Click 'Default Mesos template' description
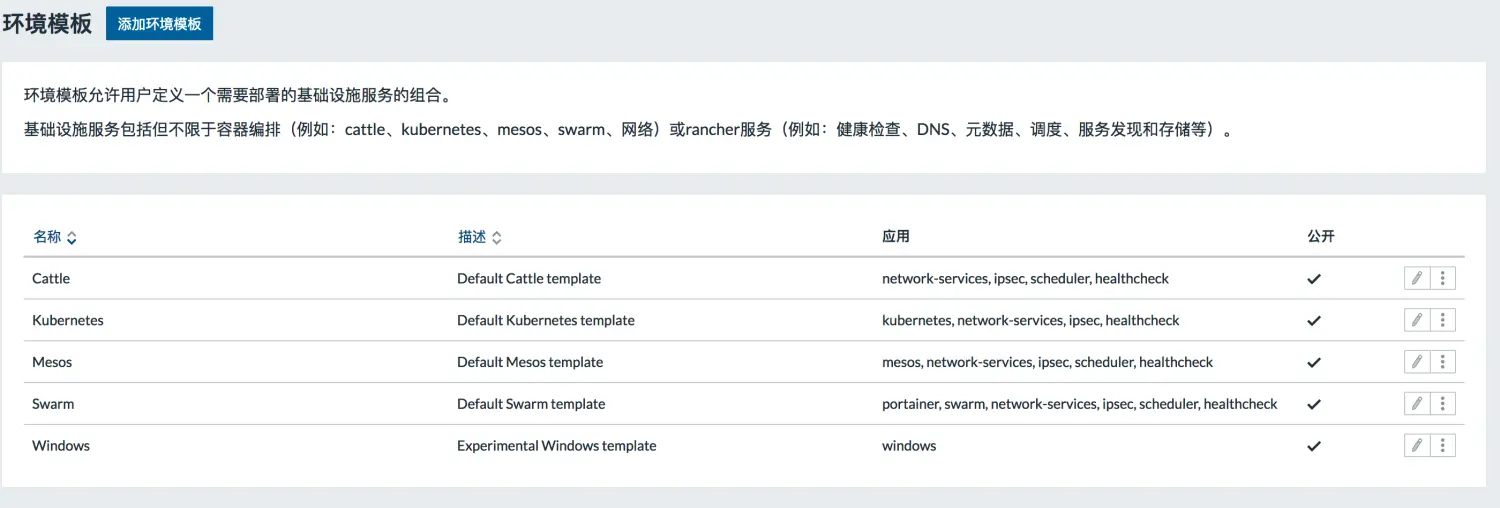This screenshot has width=1500, height=508. tap(530, 362)
